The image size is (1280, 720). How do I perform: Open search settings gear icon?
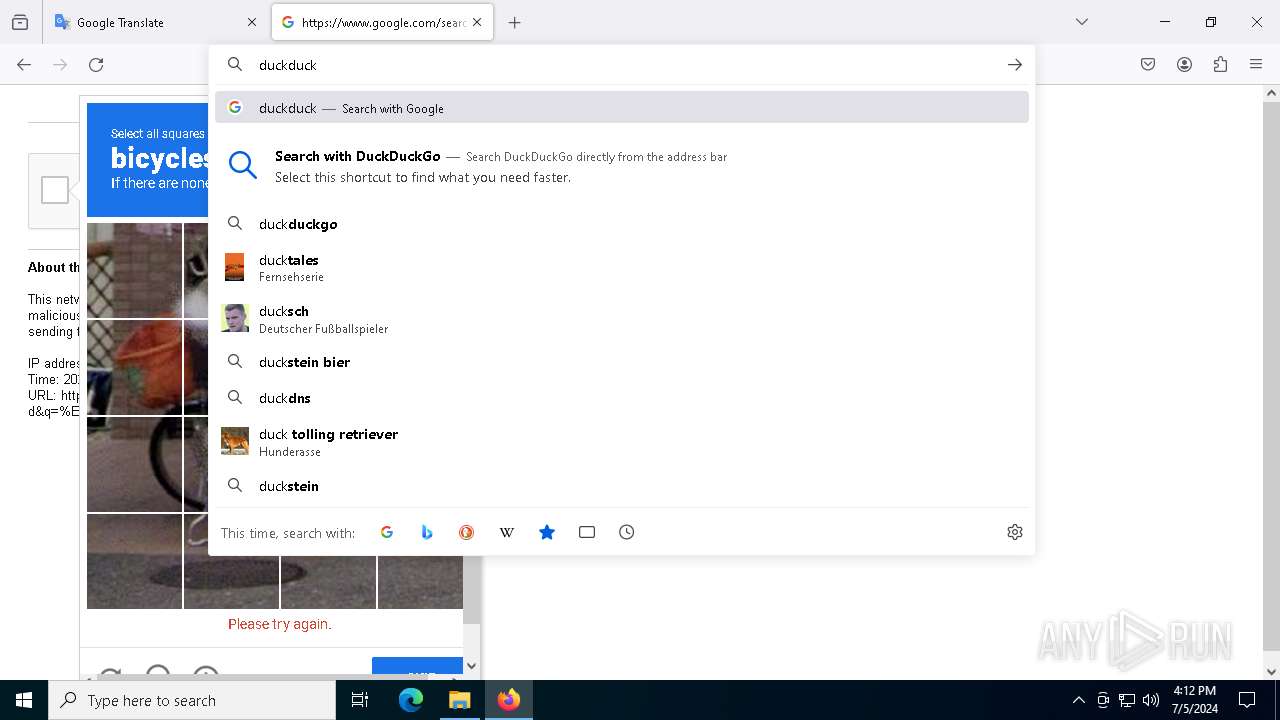1015,532
